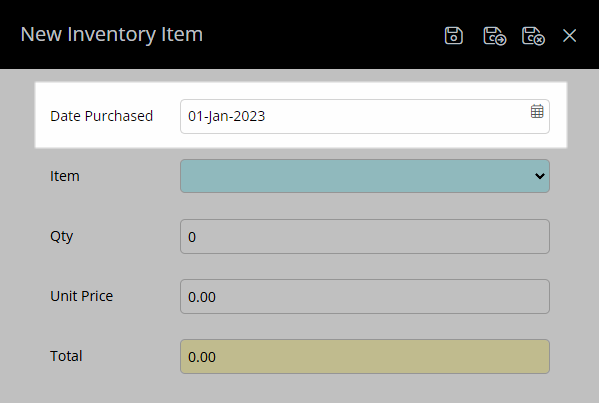Viewport: 599px width, 403px height.
Task: Place cursor on 01-Jan-2023 date text
Action: tap(226, 117)
